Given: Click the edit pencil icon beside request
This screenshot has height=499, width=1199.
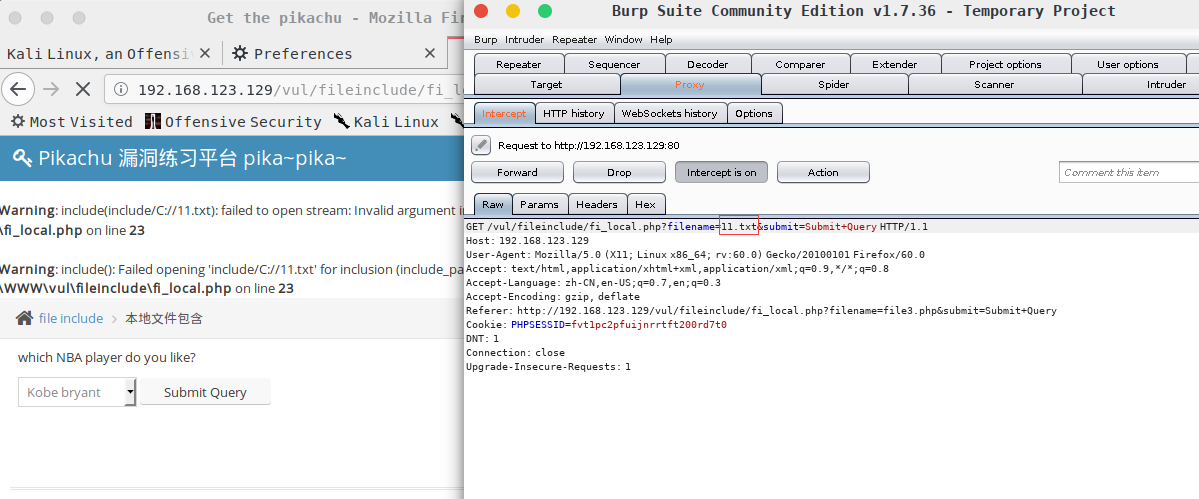Looking at the screenshot, I should pos(480,144).
